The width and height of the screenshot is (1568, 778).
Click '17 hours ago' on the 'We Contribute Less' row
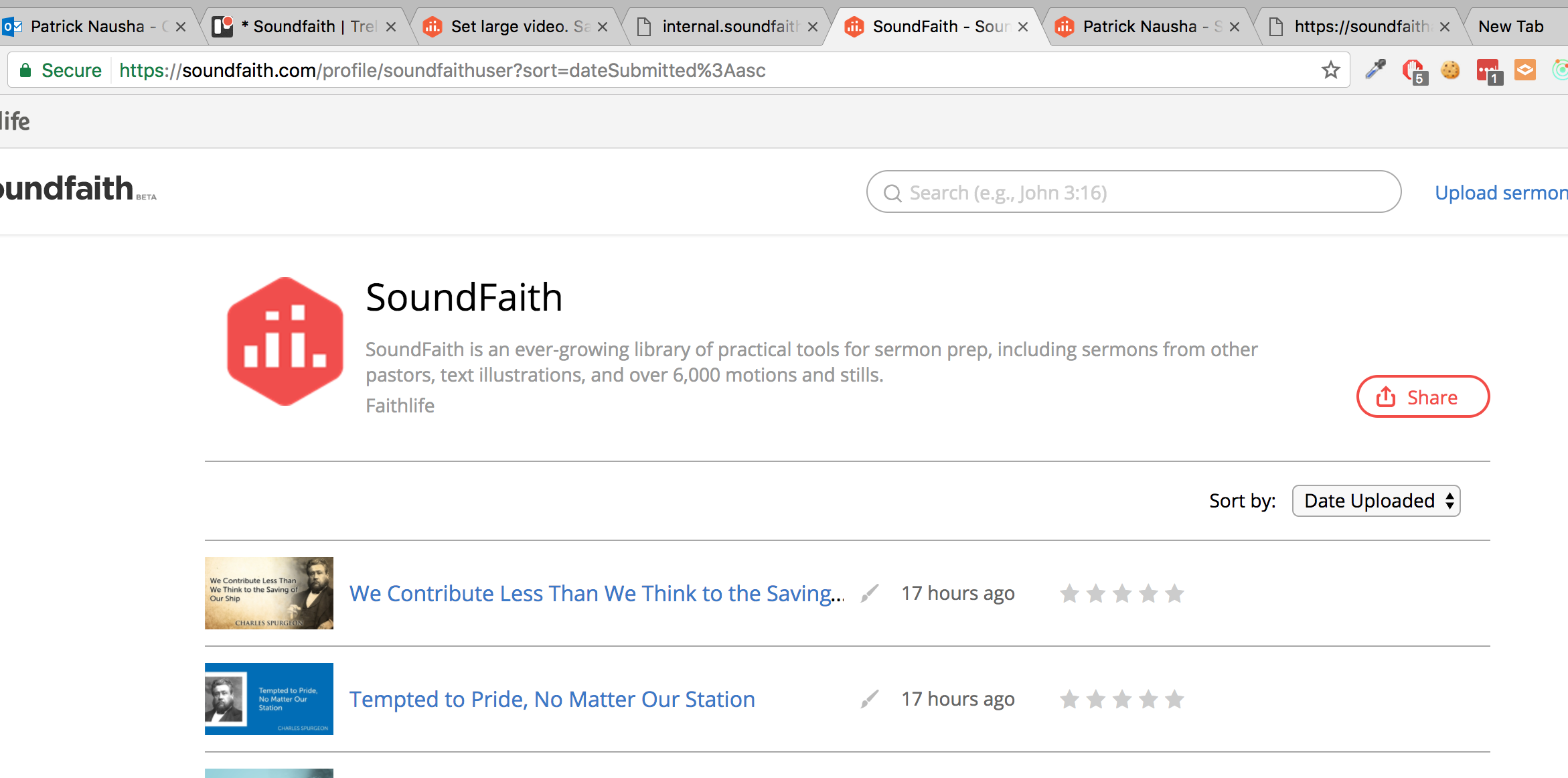click(x=958, y=593)
